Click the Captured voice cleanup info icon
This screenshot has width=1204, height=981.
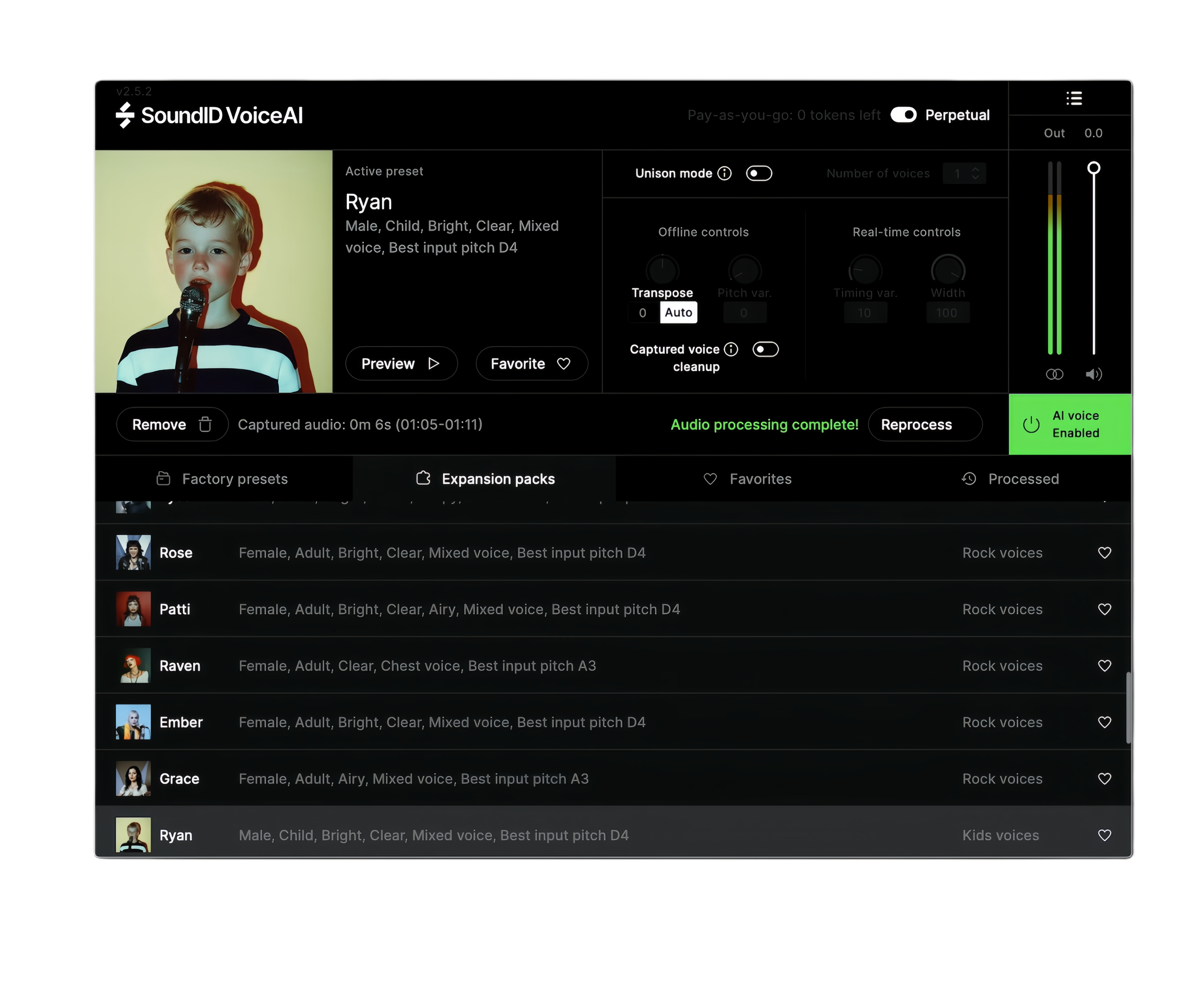[x=731, y=349]
